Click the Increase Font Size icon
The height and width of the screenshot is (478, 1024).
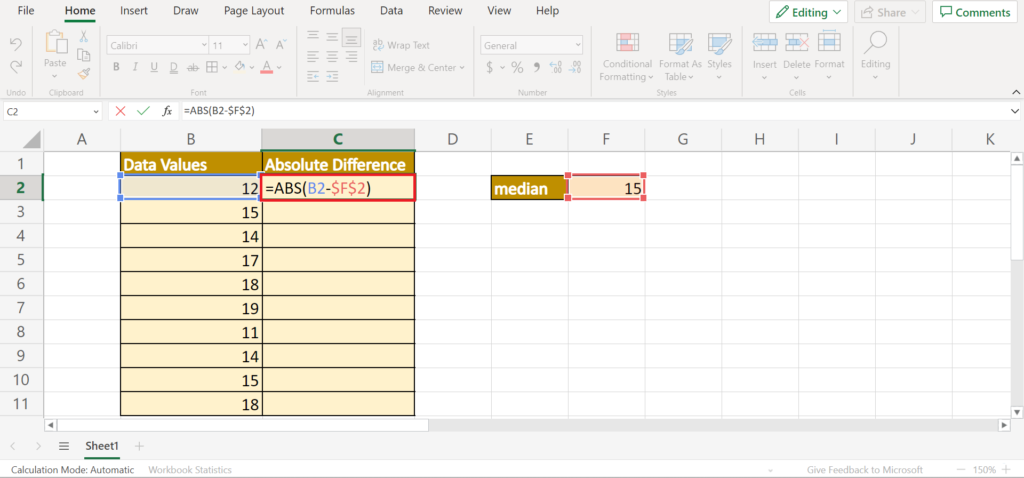tap(261, 45)
